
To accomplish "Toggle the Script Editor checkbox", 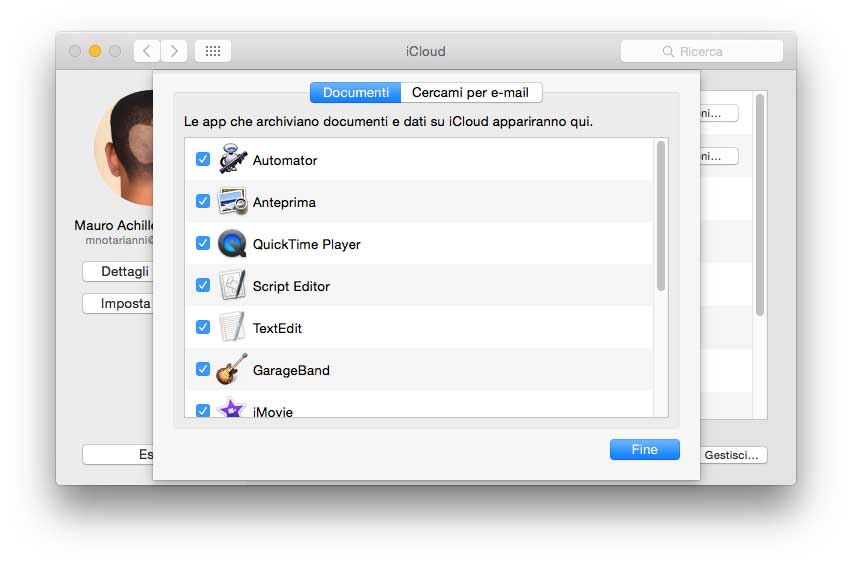I will click(203, 285).
